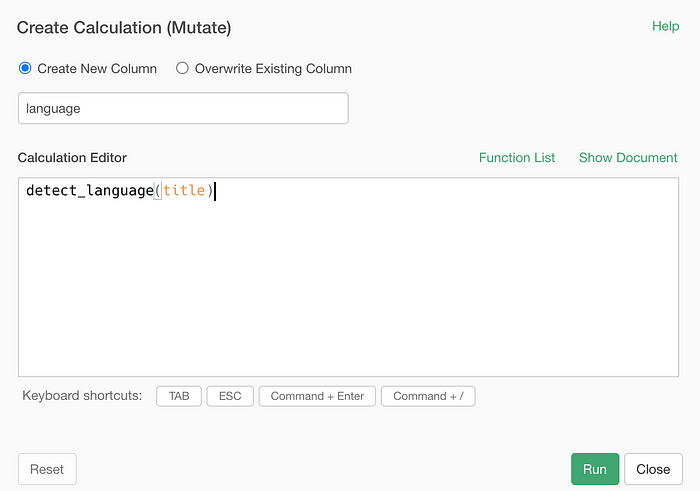700x491 pixels.
Task: Choose Overwrite Existing Column radio option
Action: 182,68
